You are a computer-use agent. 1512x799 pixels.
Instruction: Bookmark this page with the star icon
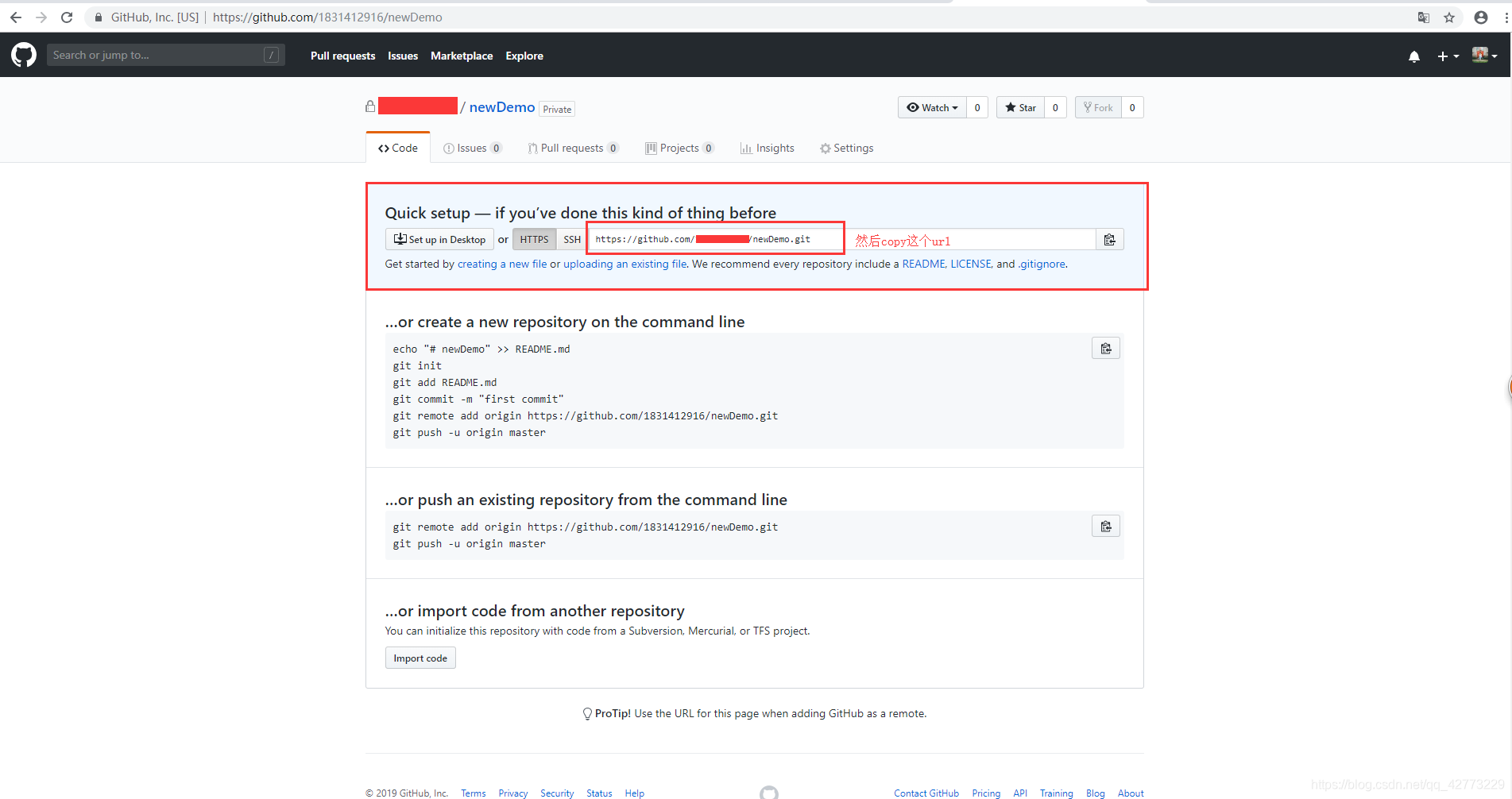[x=1449, y=17]
